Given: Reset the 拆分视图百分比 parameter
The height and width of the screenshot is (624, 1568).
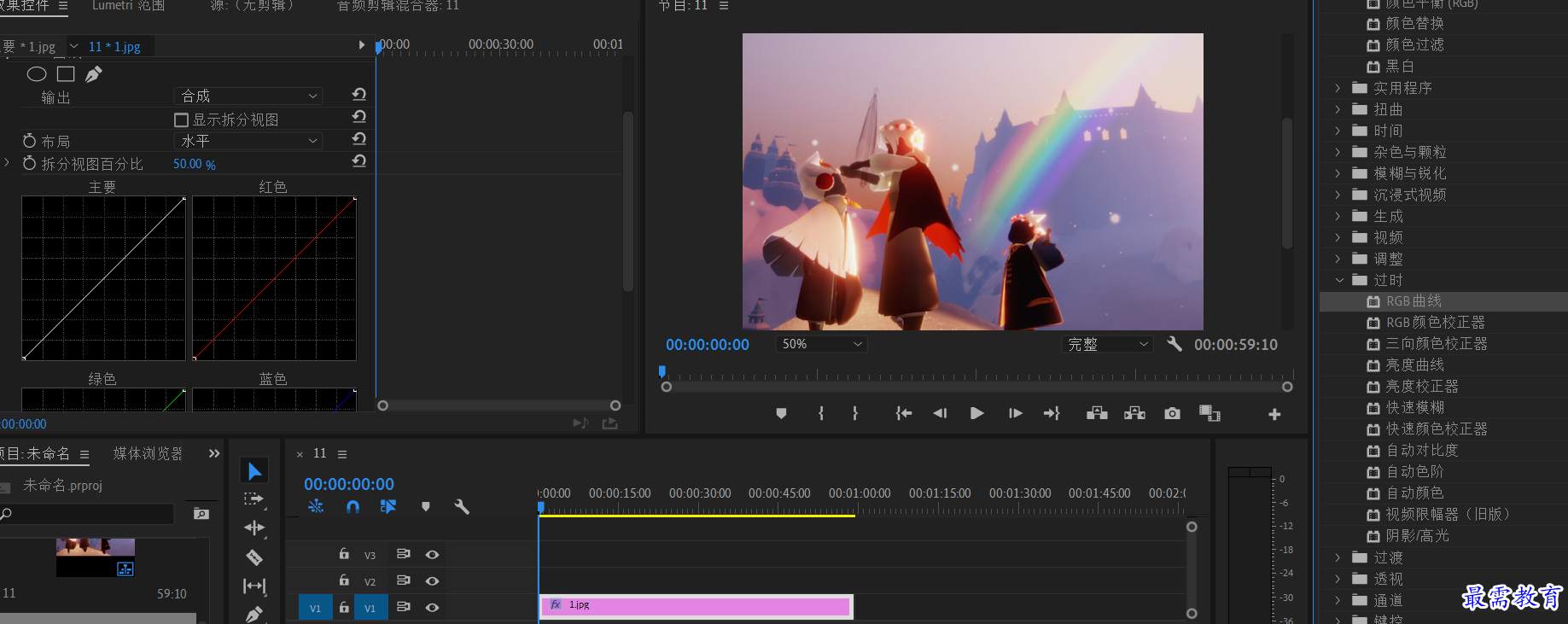Looking at the screenshot, I should click(x=359, y=161).
